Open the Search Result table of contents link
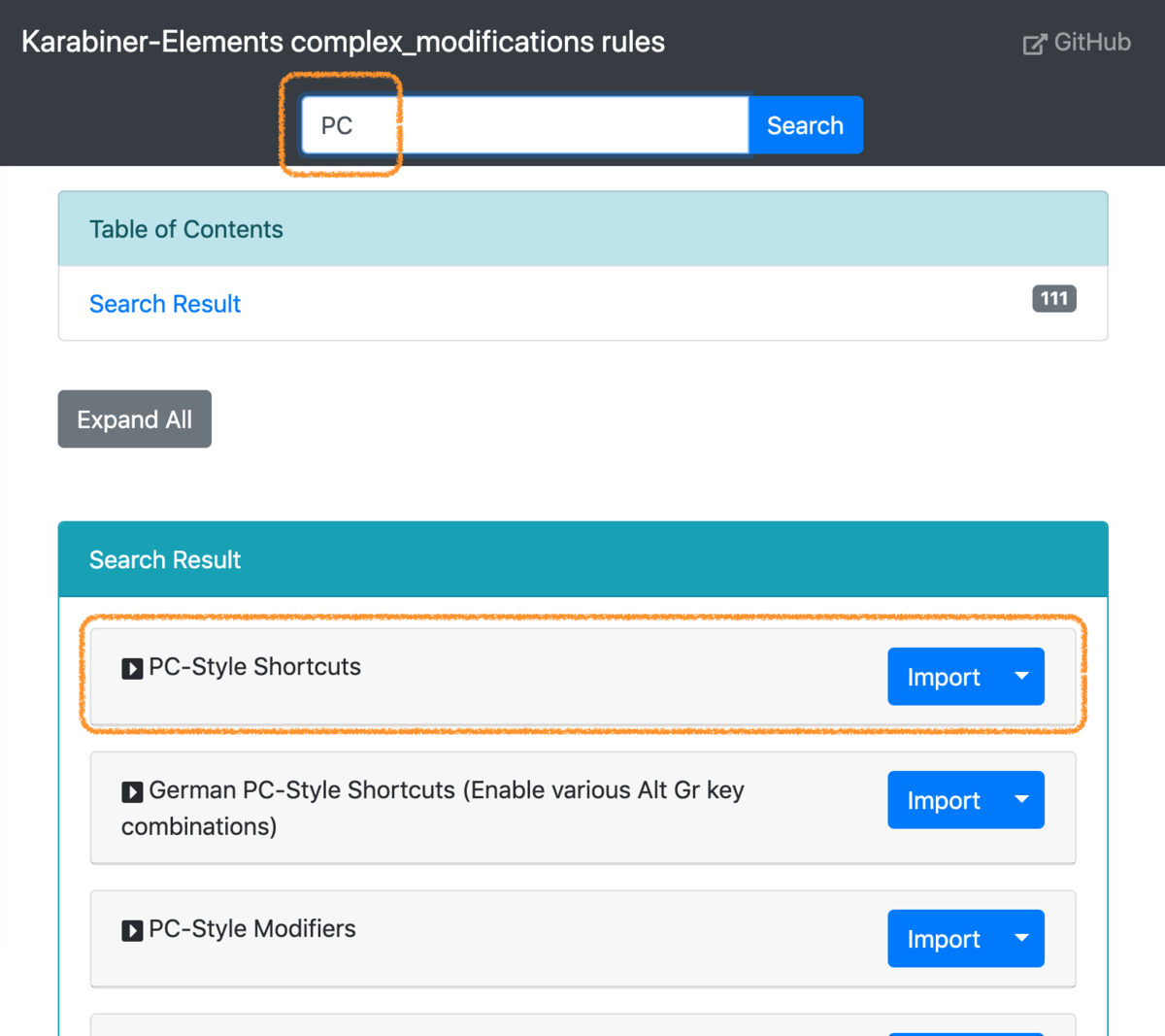Image resolution: width=1165 pixels, height=1036 pixels. pos(165,304)
